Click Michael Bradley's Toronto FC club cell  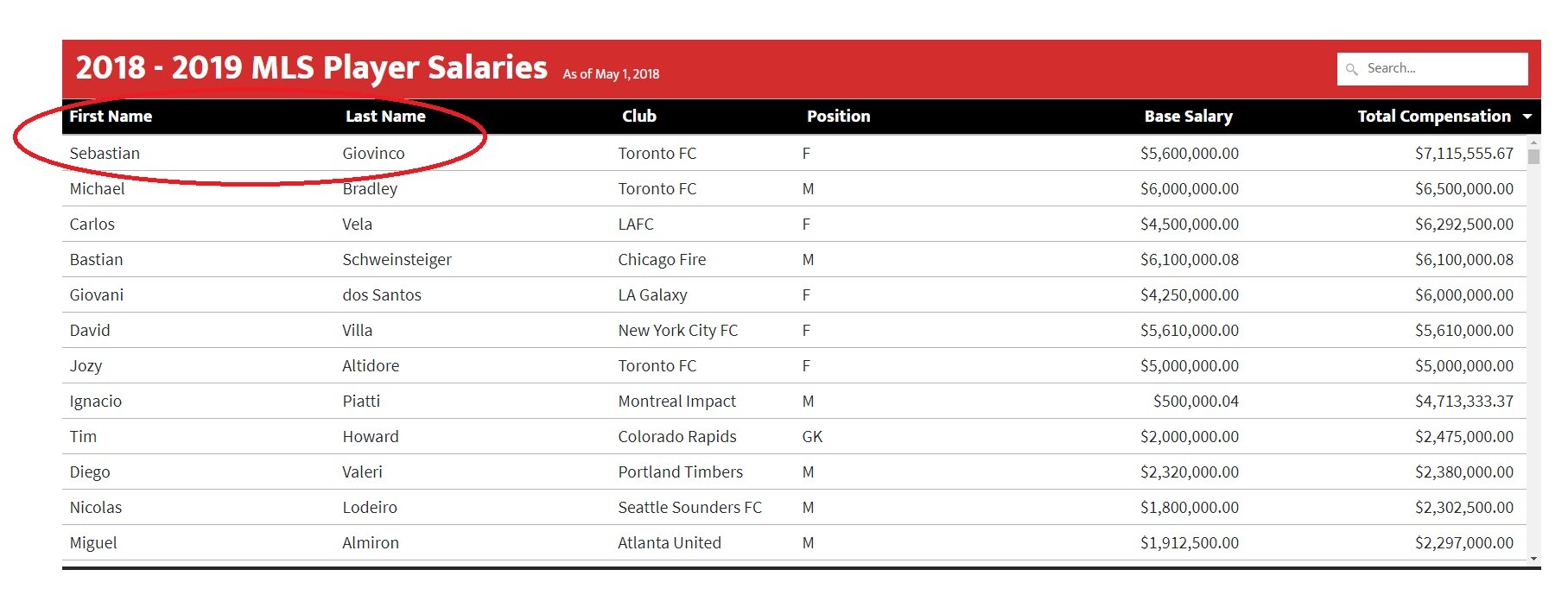pos(657,189)
